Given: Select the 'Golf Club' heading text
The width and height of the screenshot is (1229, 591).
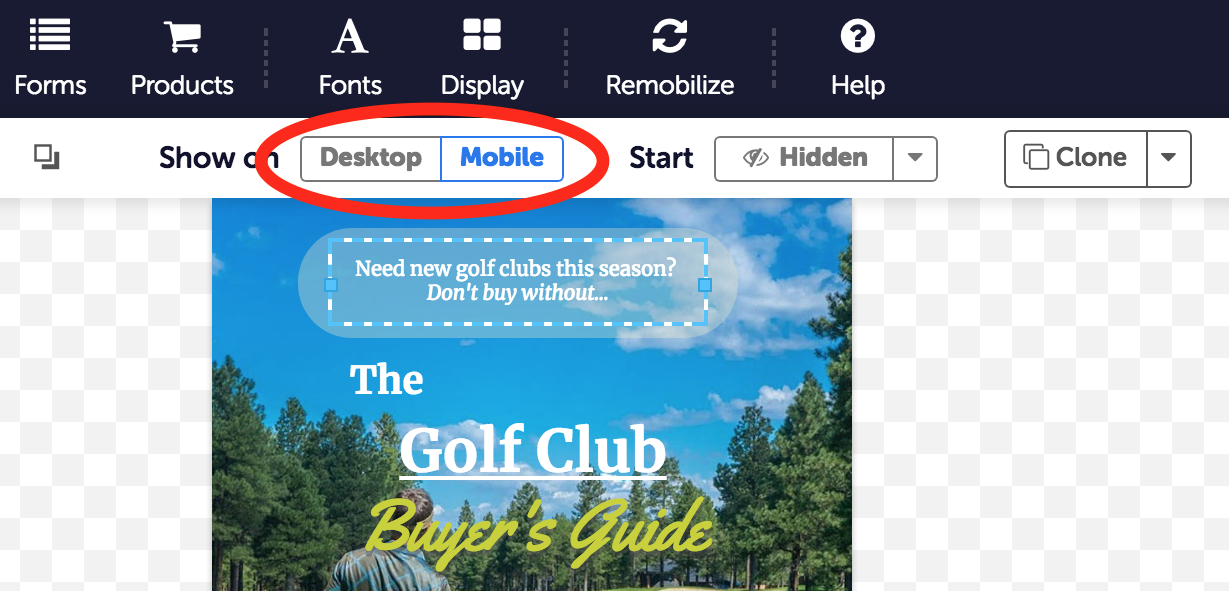Looking at the screenshot, I should [x=533, y=452].
